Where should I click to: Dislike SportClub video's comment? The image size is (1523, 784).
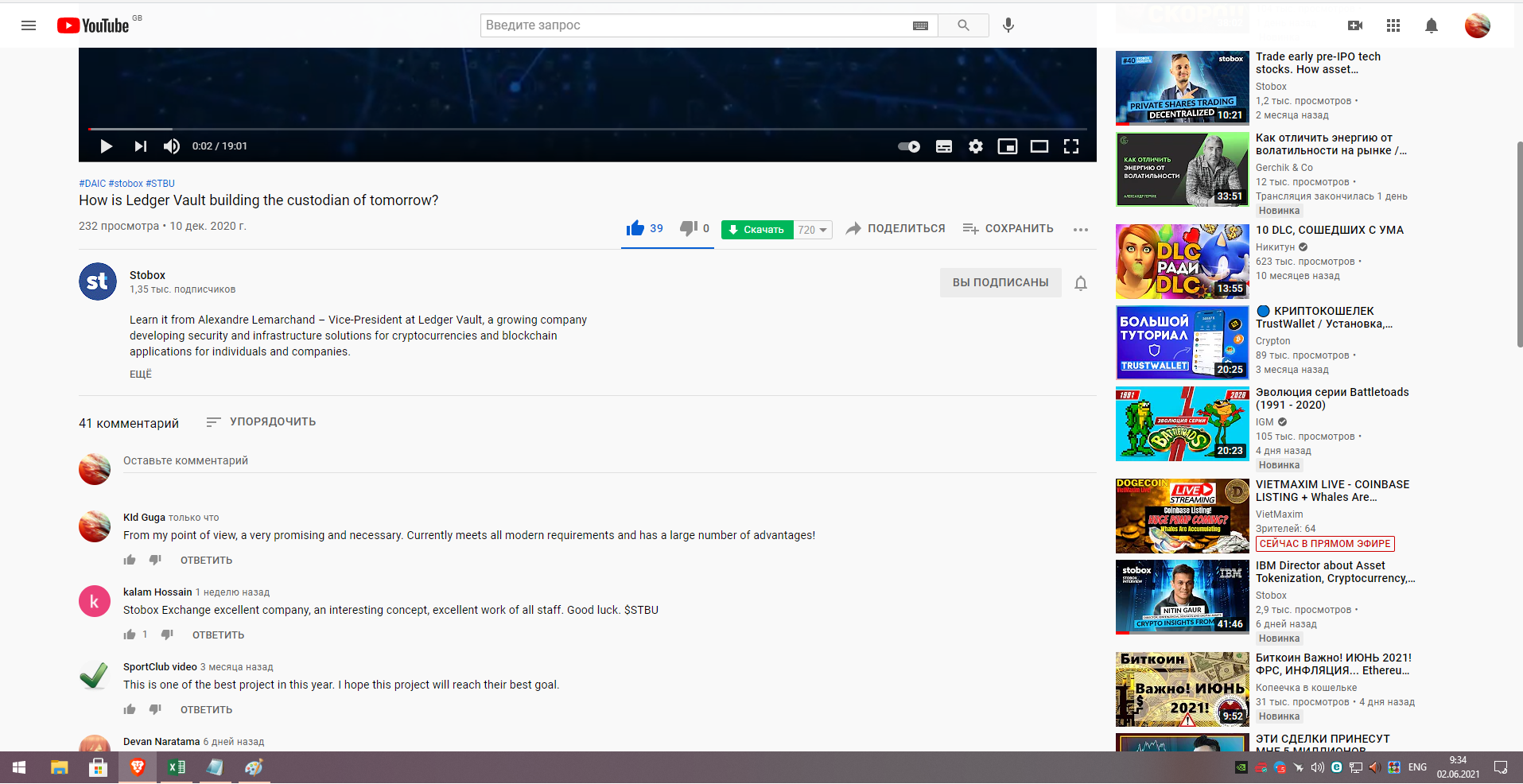155,709
